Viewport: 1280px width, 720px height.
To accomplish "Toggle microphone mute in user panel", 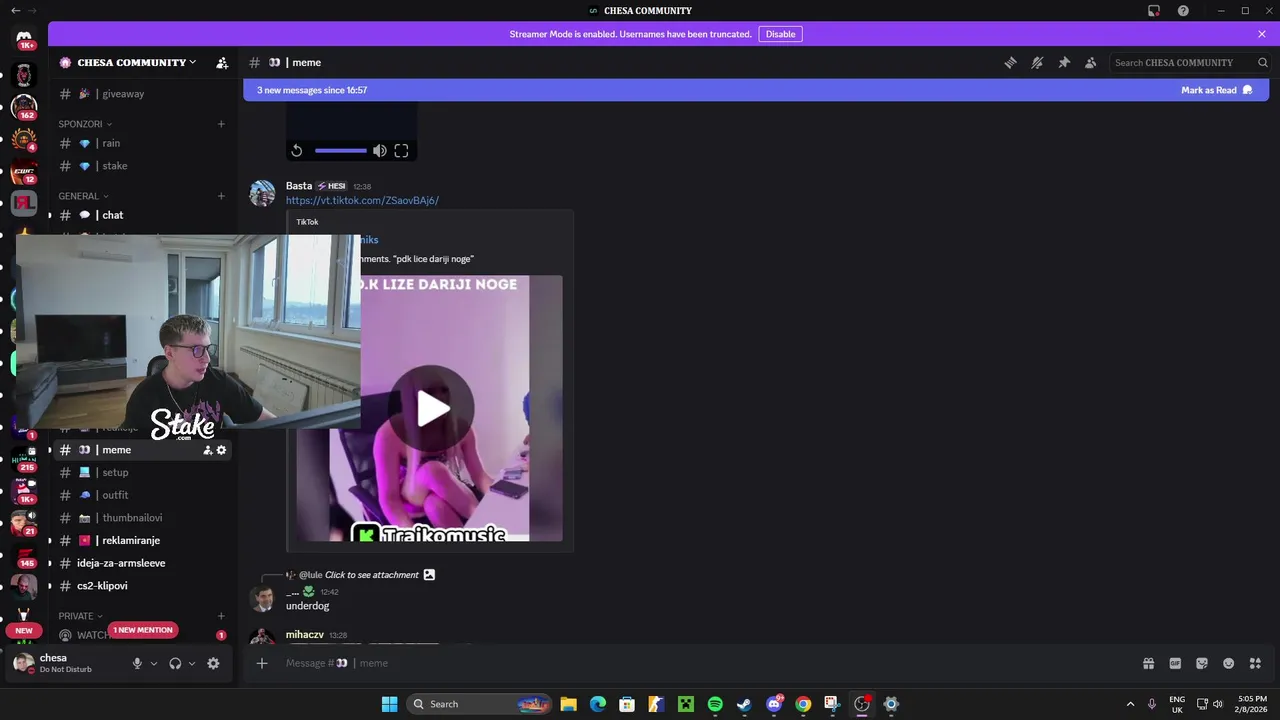I will tap(137, 663).
